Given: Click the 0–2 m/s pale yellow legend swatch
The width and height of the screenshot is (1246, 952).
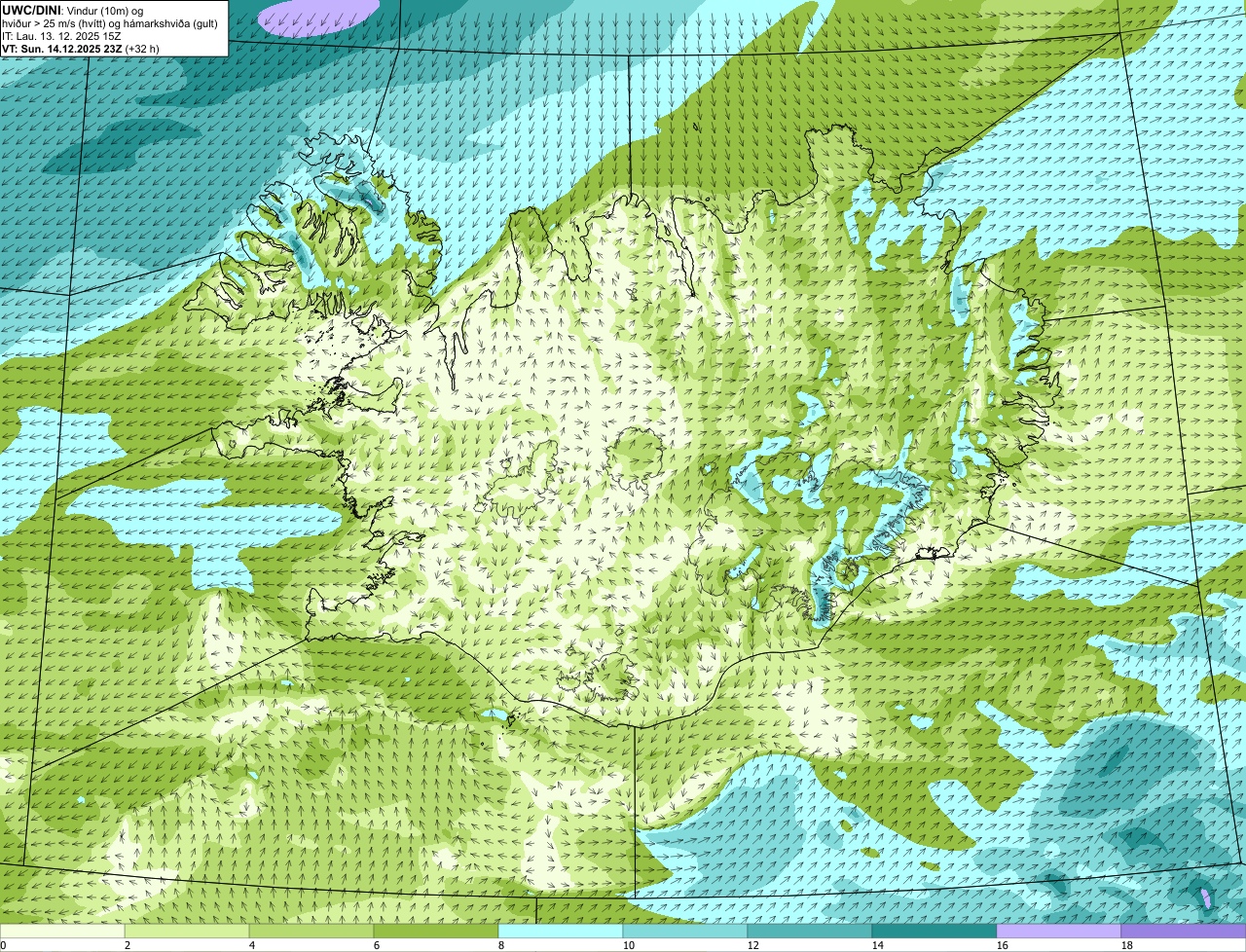Looking at the screenshot, I should (x=62, y=931).
